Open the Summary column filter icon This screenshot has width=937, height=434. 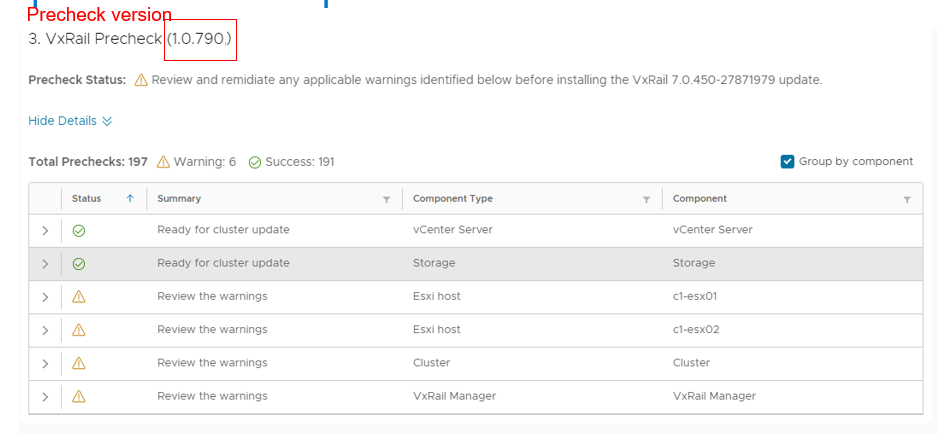click(387, 200)
